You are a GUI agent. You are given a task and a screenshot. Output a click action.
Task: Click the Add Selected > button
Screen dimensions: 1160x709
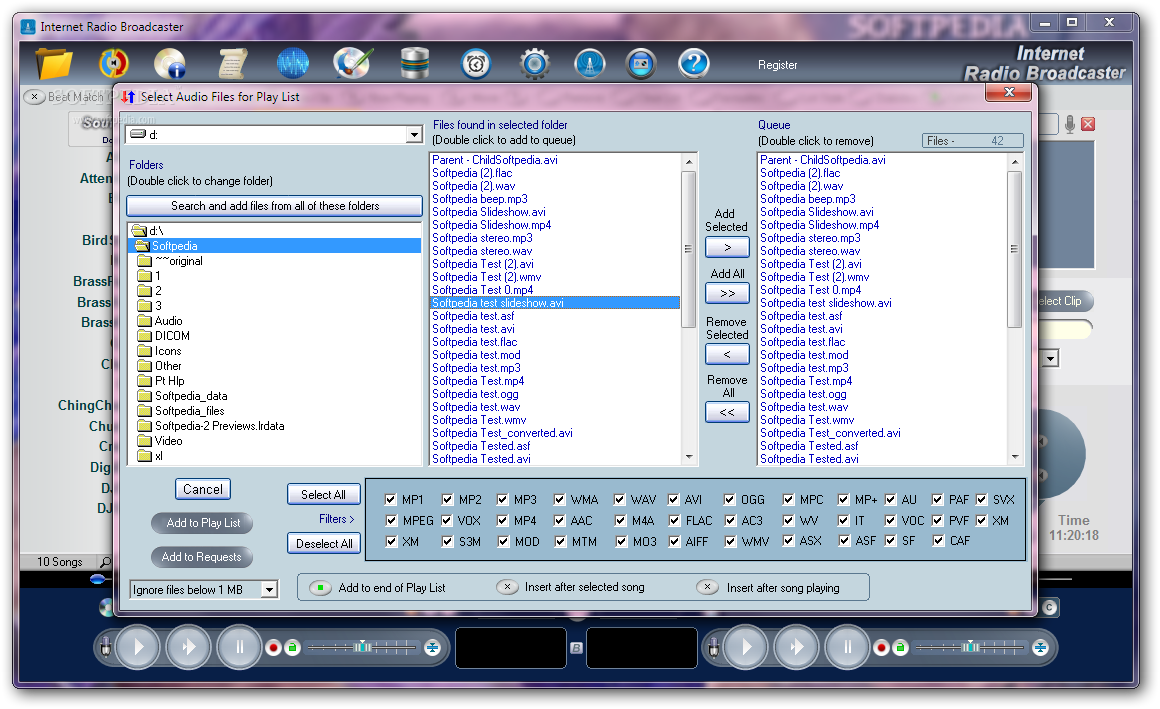[727, 247]
